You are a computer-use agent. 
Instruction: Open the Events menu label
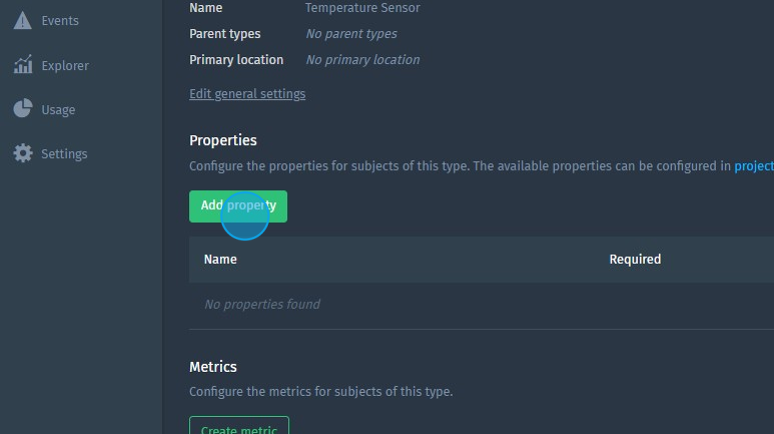point(60,21)
